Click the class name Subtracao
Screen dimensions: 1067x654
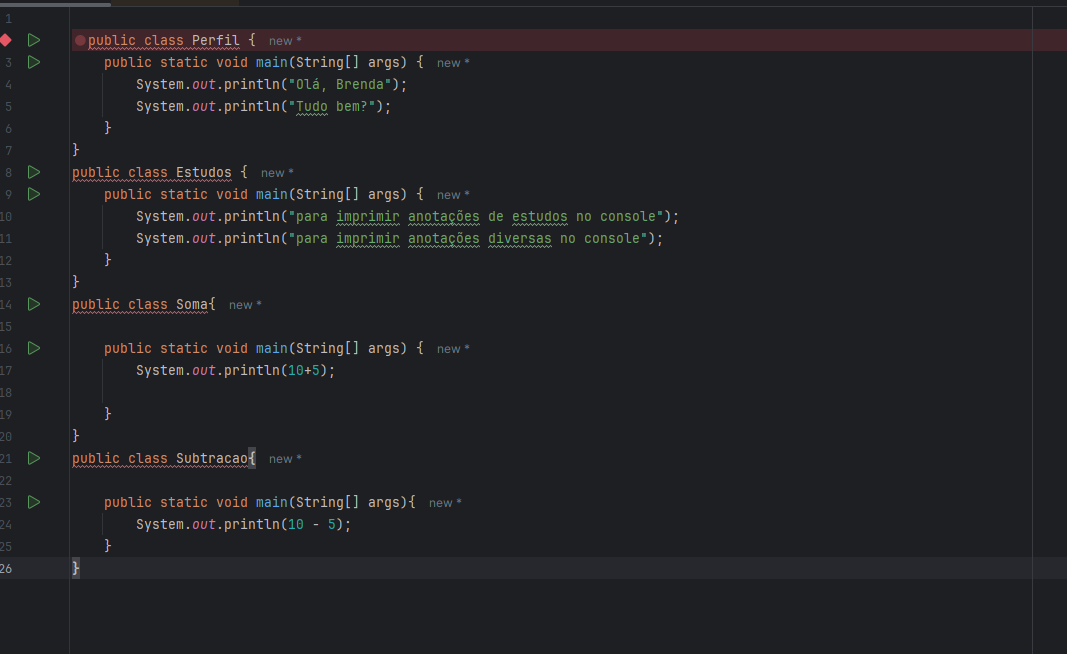click(212, 459)
